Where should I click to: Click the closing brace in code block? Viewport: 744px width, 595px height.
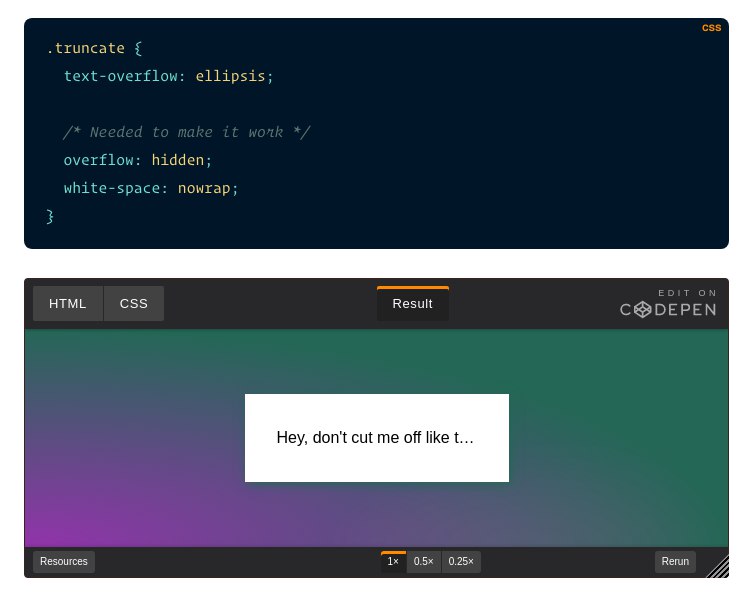[50, 216]
